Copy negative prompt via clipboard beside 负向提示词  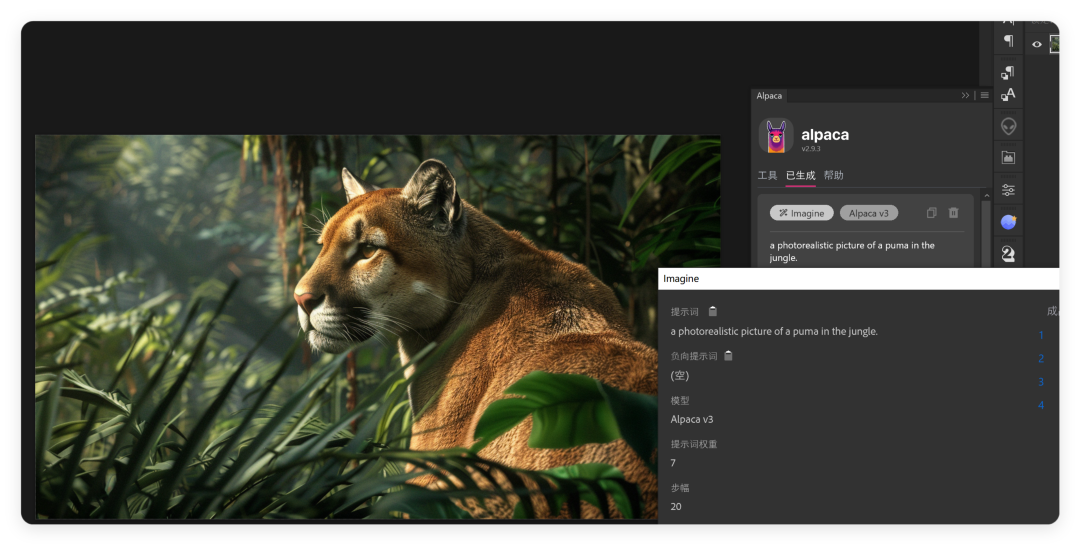pos(728,356)
